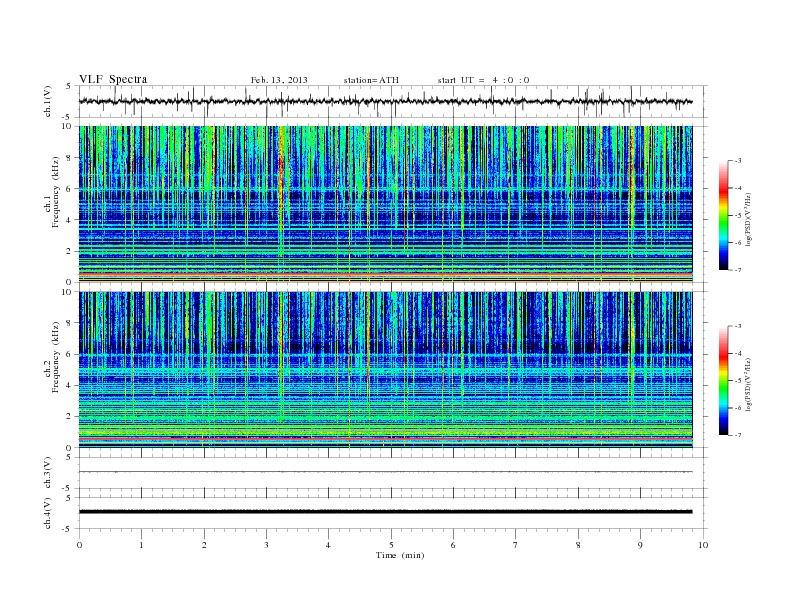Click the "-5" tick on ch.2 colour bar
Viewport: 792px width, 612px height.
(x=737, y=380)
